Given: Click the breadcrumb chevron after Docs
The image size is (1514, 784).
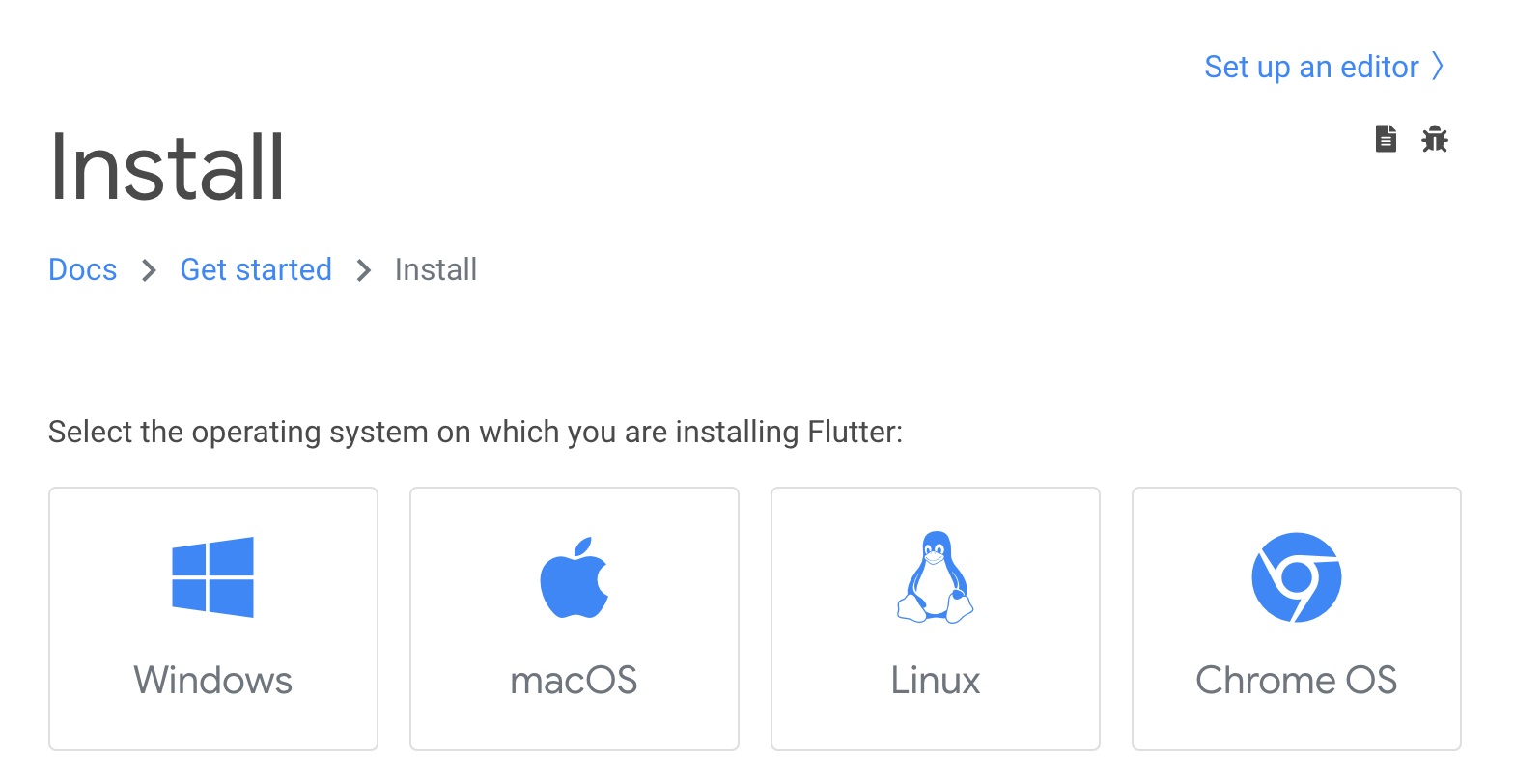Looking at the screenshot, I should (149, 270).
